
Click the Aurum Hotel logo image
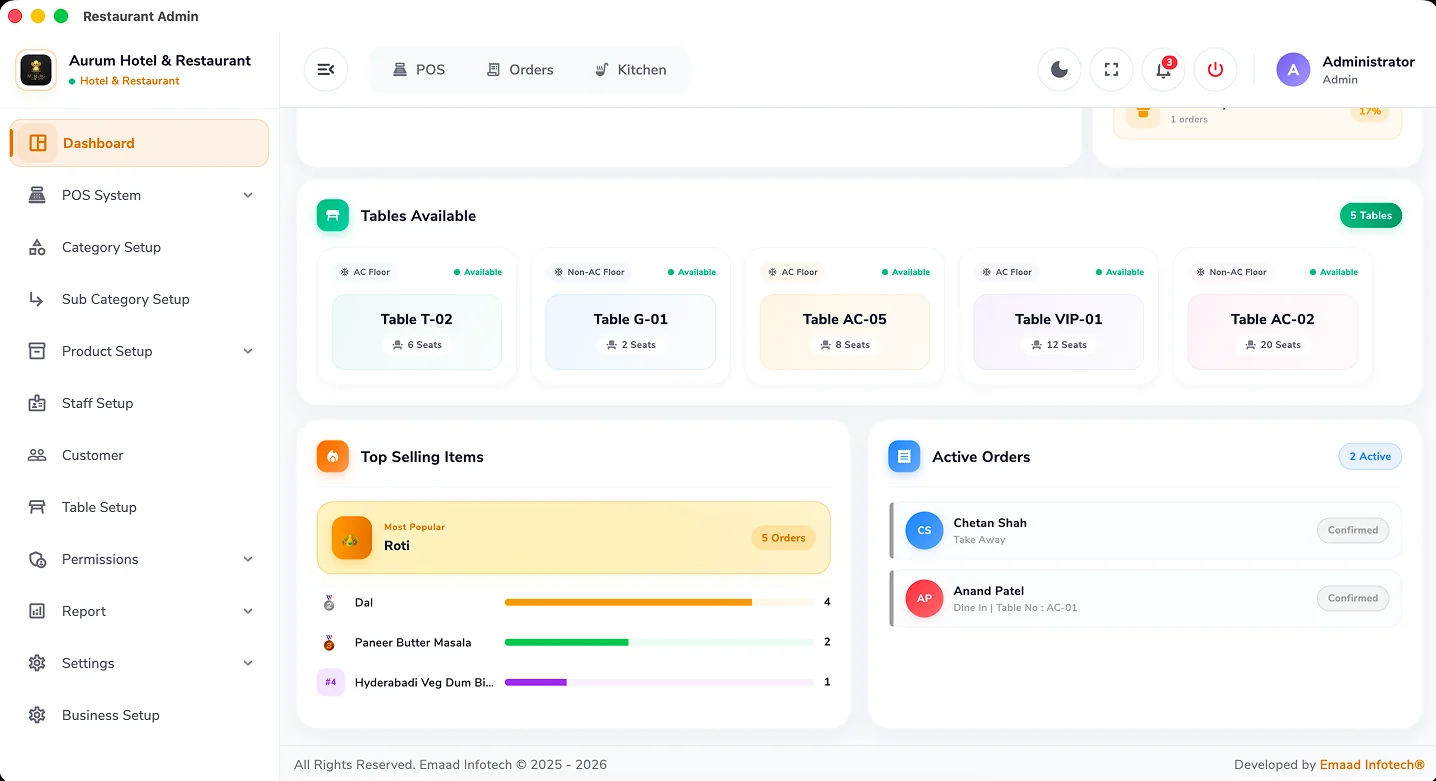tap(37, 69)
